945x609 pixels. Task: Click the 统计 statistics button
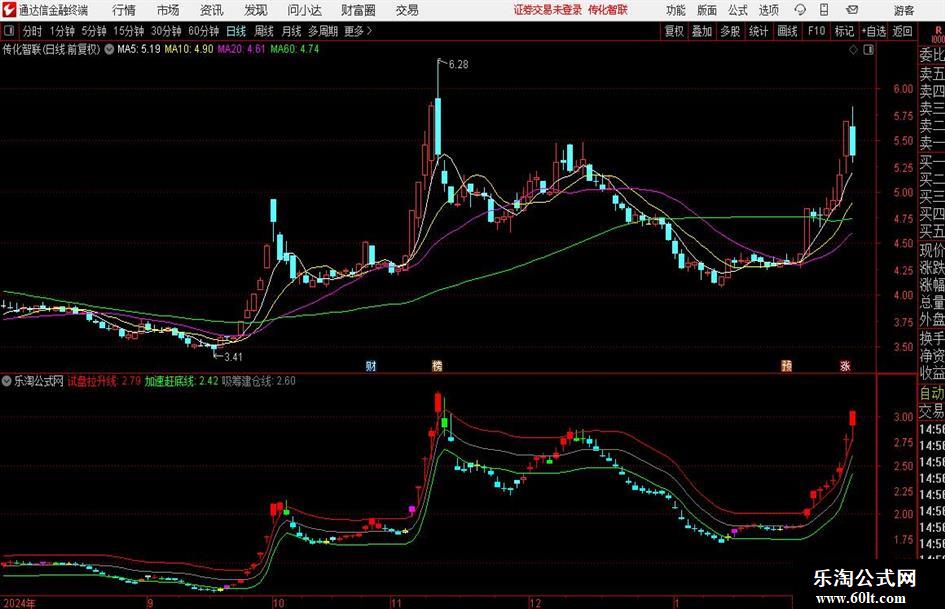[x=759, y=31]
